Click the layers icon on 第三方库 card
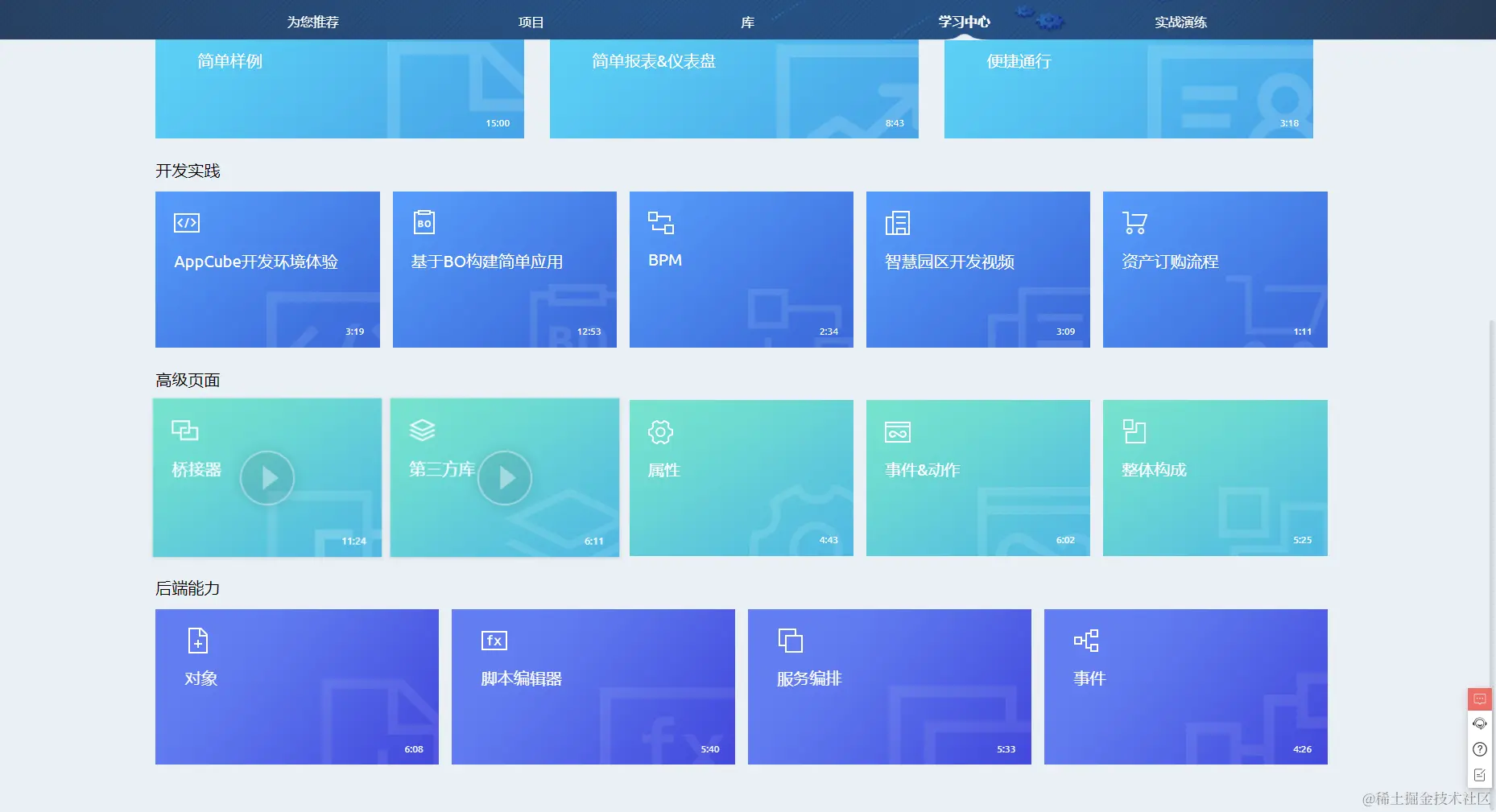Screen dimensions: 1496x812 422,431
